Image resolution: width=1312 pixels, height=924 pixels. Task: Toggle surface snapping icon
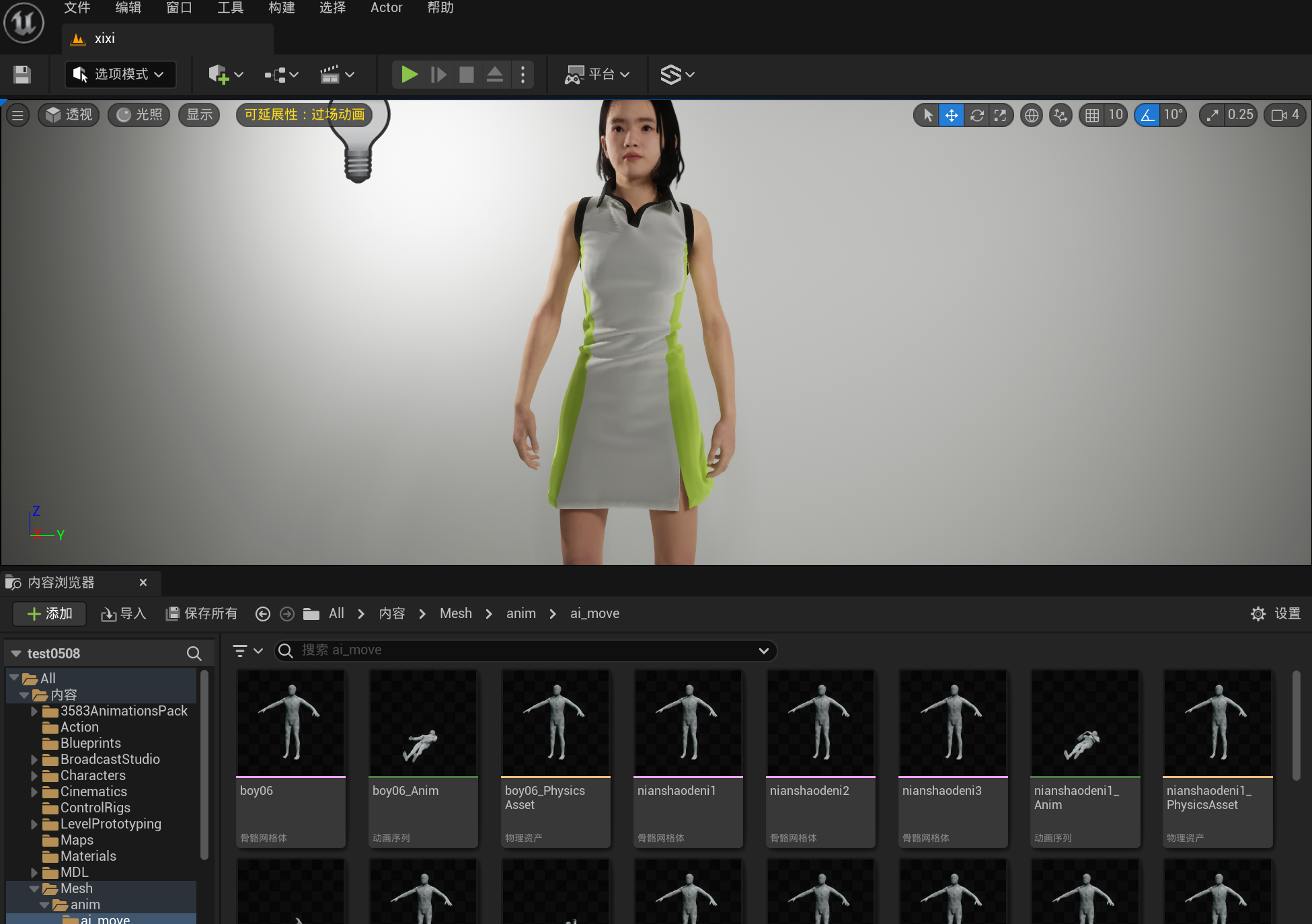tap(1060, 115)
